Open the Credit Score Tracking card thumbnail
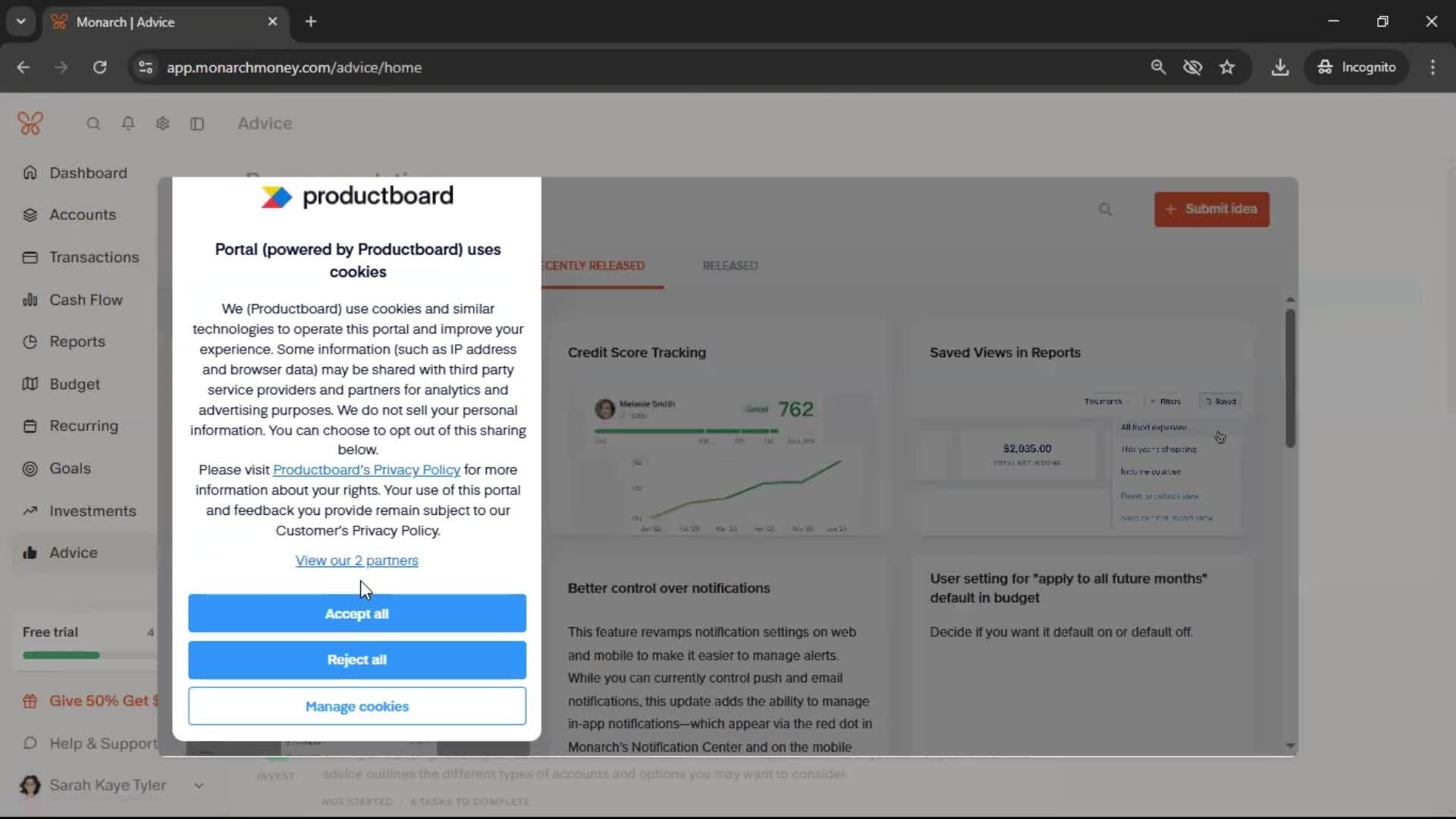This screenshot has width=1456, height=819. pyautogui.click(x=717, y=463)
